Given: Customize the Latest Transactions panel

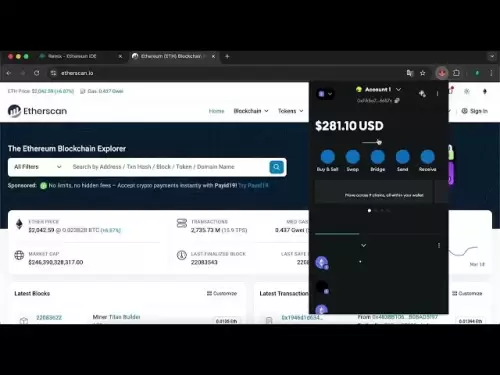Looking at the screenshot, I should coord(467,293).
